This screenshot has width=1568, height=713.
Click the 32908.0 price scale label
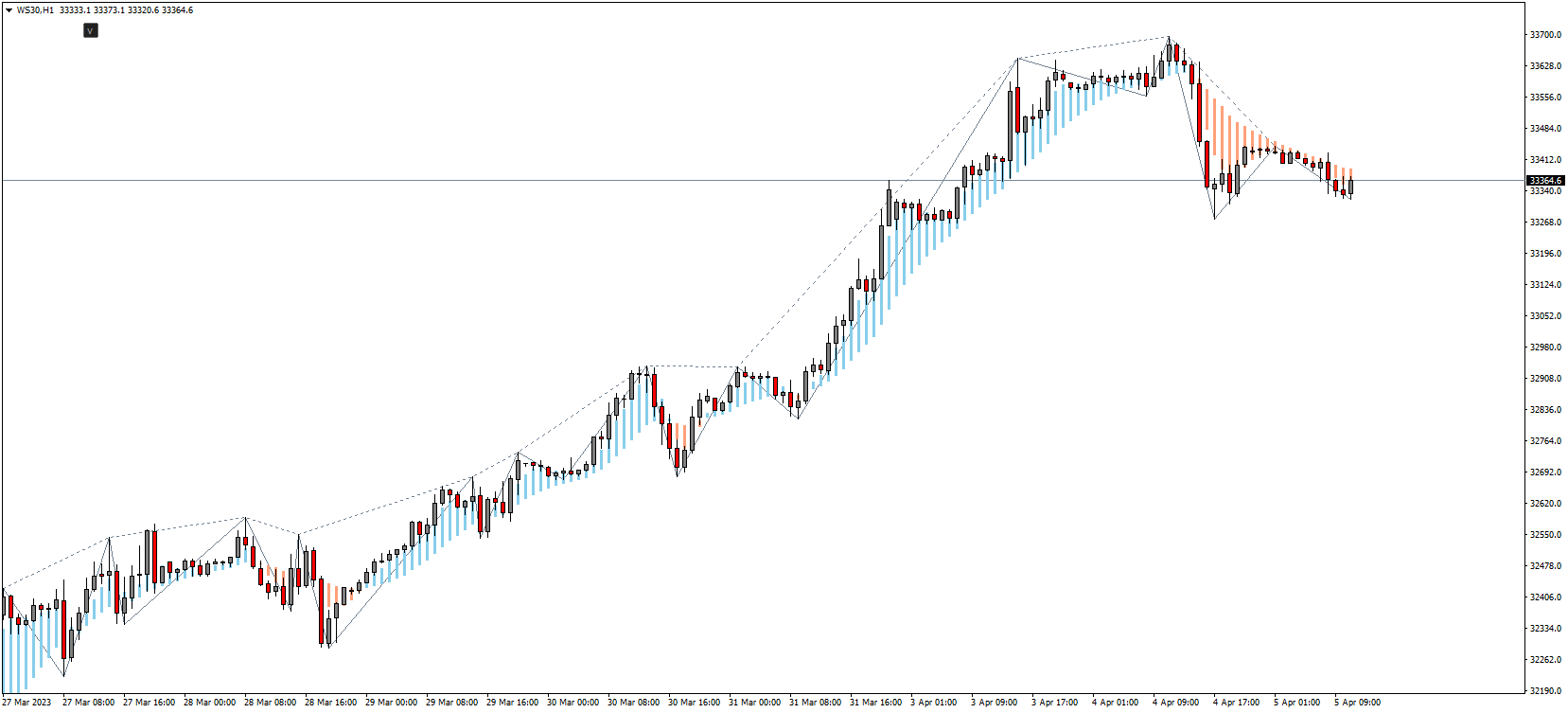1545,379
